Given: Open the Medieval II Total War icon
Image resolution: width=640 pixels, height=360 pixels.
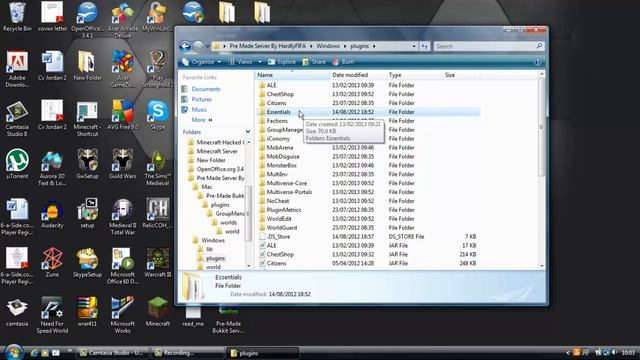Looking at the screenshot, I should 122,217.
